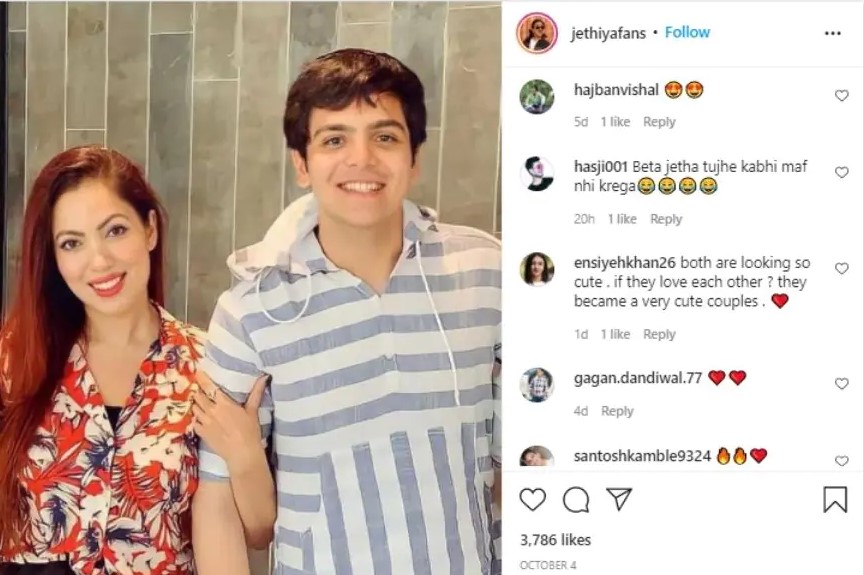
Task: Like gagan.dandiwal.77's comment
Action: click(x=841, y=383)
